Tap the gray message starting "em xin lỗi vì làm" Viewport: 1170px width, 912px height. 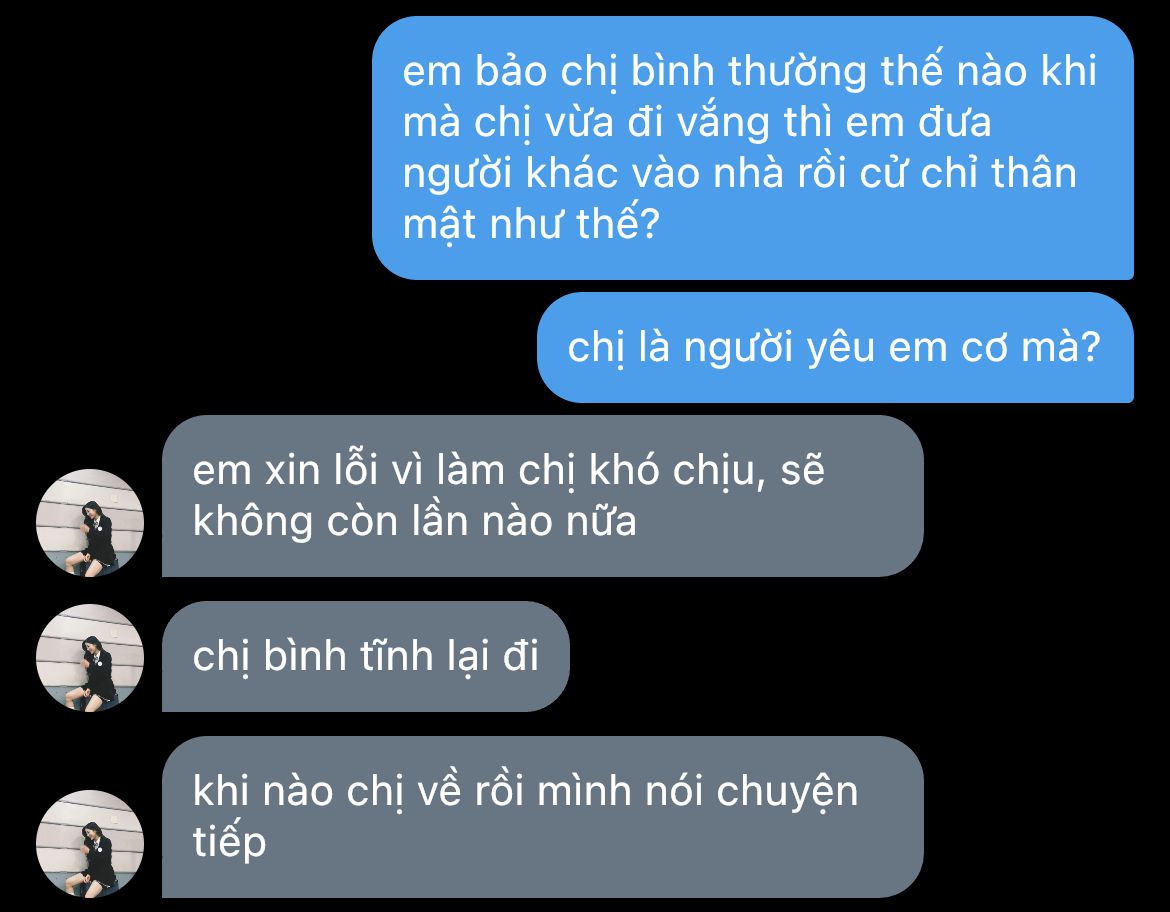(x=542, y=496)
